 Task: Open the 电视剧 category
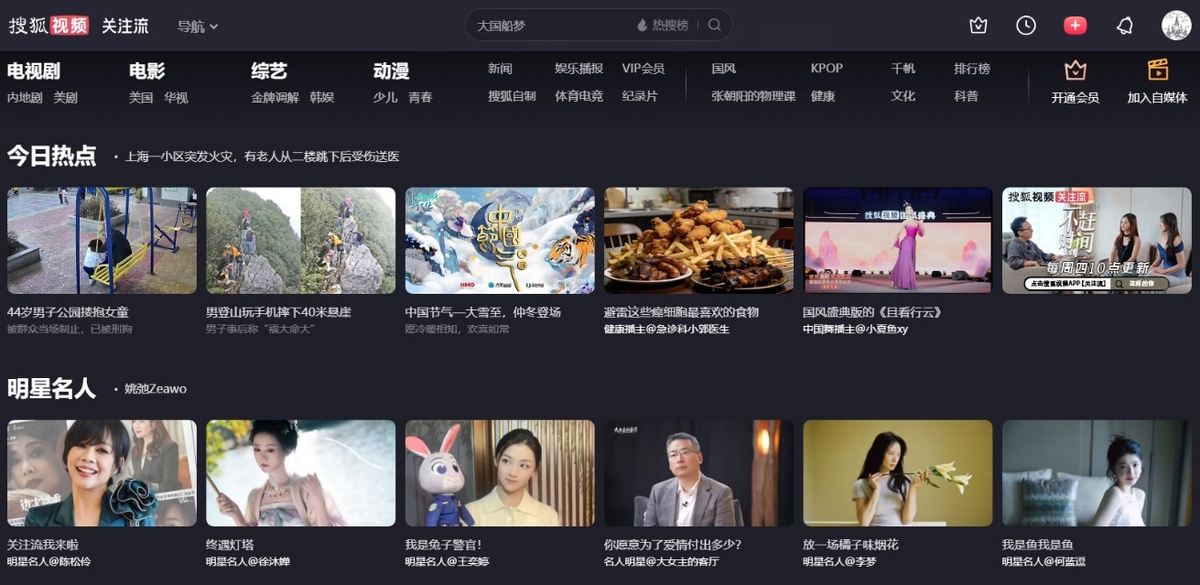[33, 71]
